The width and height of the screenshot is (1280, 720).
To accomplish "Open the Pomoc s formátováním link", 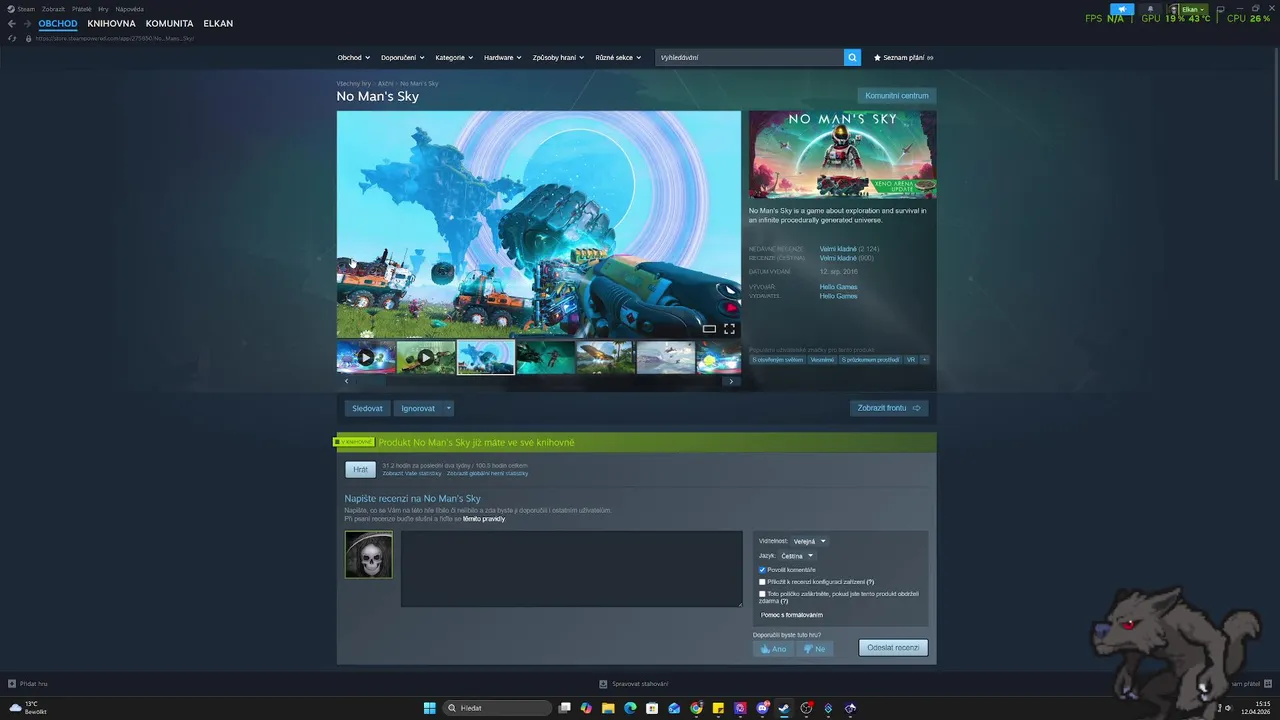I will tap(792, 615).
